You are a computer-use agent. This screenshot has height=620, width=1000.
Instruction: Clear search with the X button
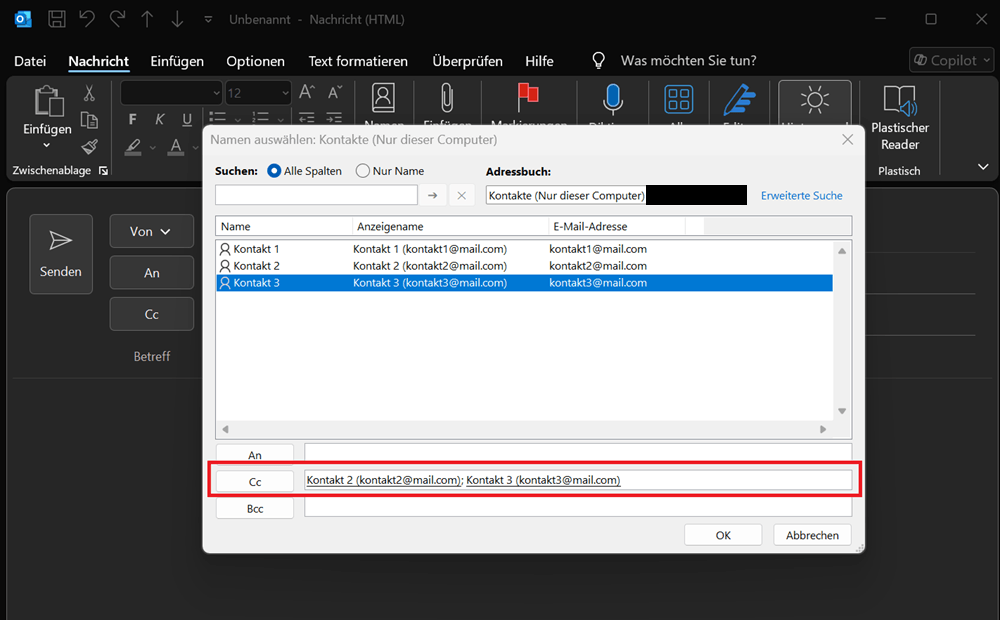(462, 195)
